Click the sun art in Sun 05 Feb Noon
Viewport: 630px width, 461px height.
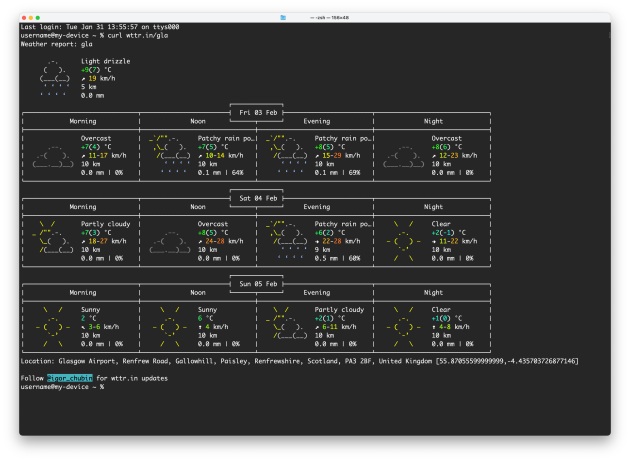point(170,327)
